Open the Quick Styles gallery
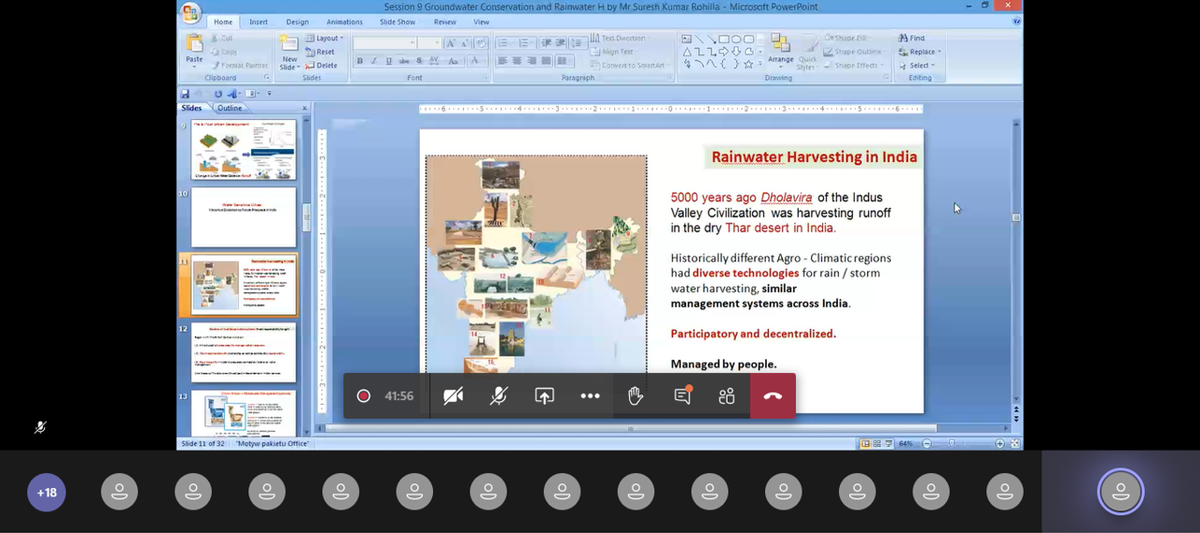The width and height of the screenshot is (1200, 533). 808,52
